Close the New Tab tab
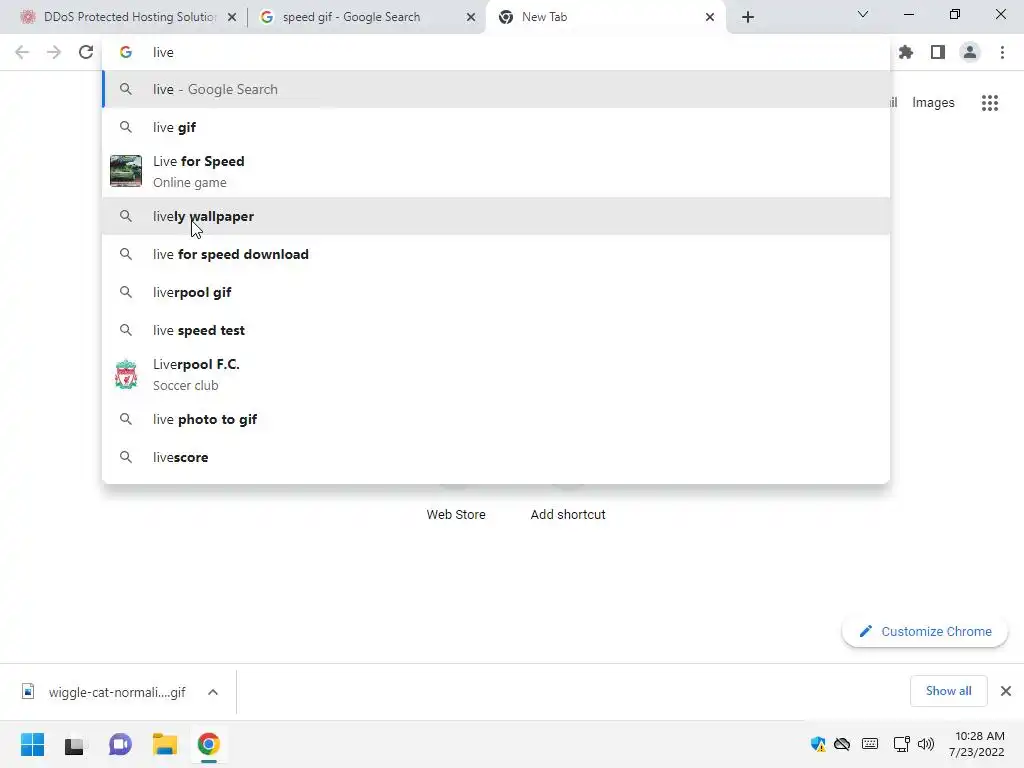The image size is (1024, 768). 710,18
